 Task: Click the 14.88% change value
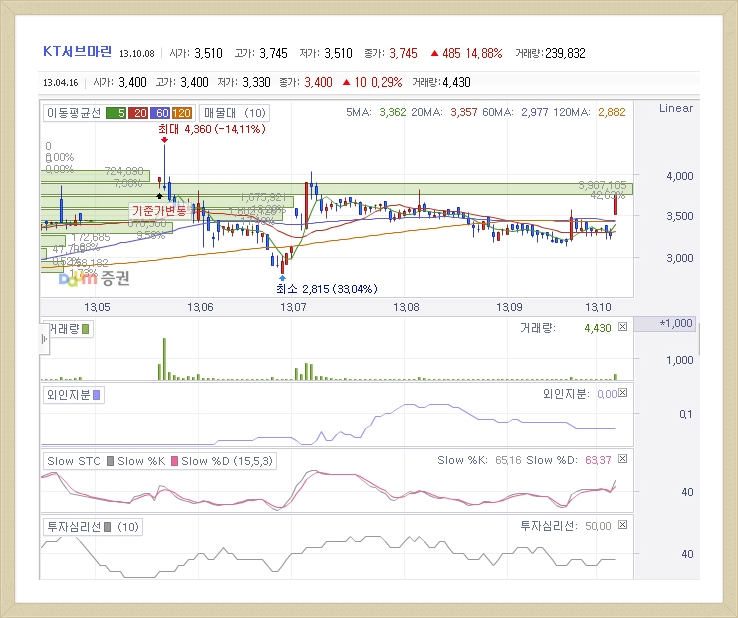pos(484,53)
